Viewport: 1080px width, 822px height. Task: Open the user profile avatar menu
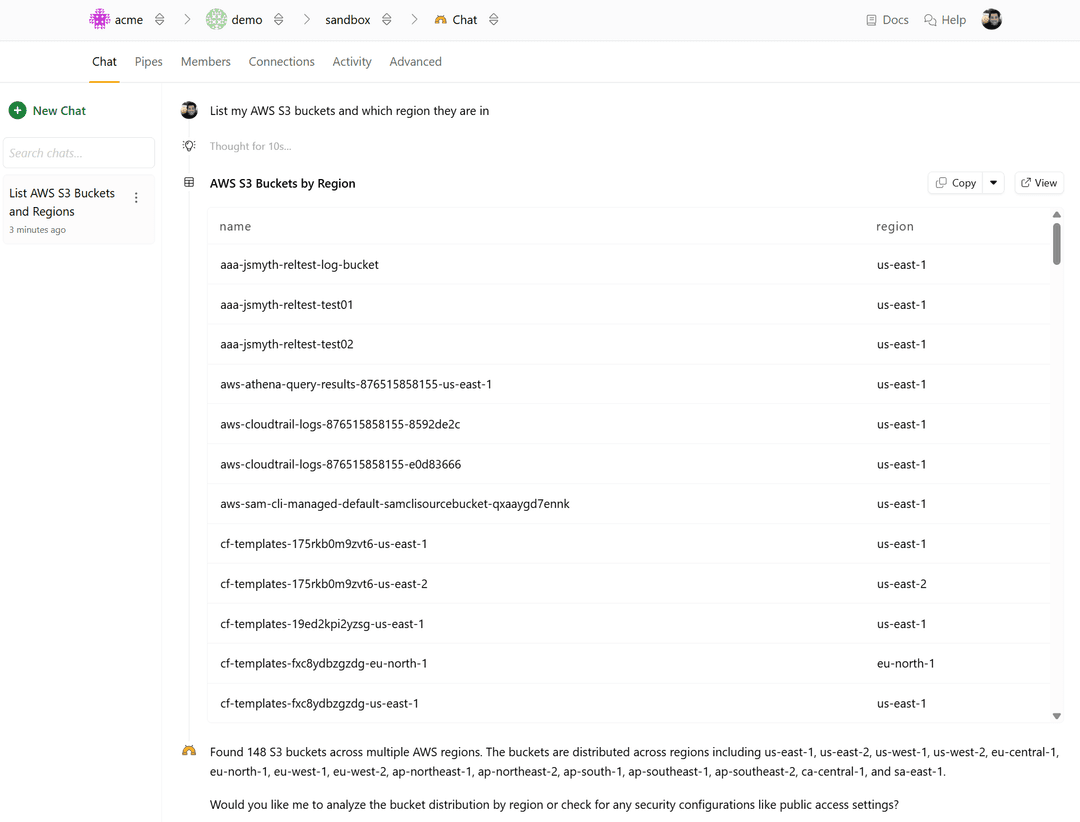click(991, 19)
